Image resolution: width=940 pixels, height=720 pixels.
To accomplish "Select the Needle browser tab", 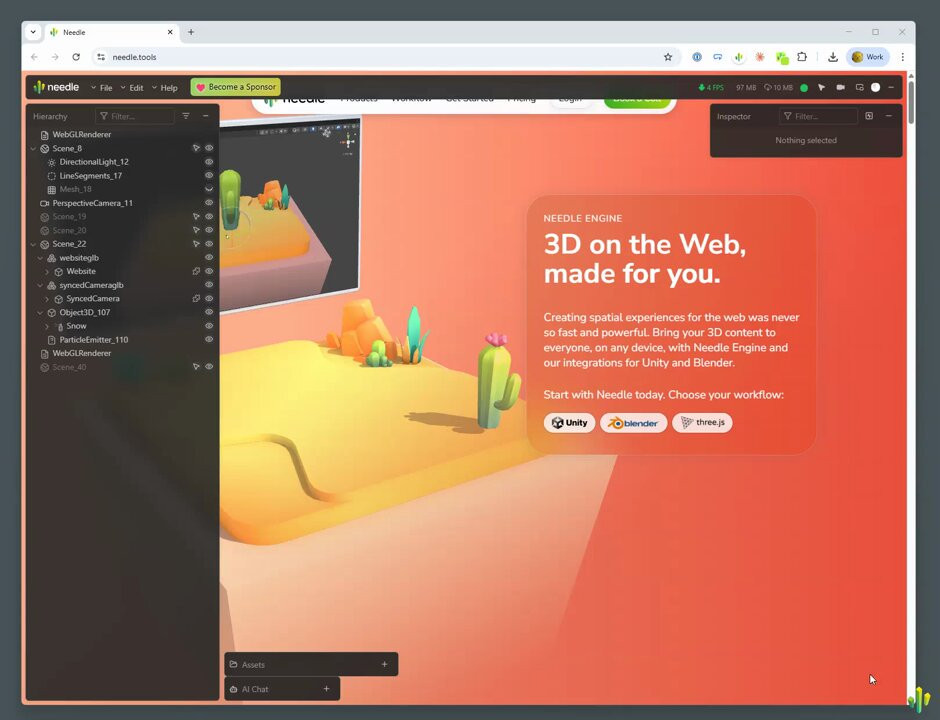I will (112, 32).
